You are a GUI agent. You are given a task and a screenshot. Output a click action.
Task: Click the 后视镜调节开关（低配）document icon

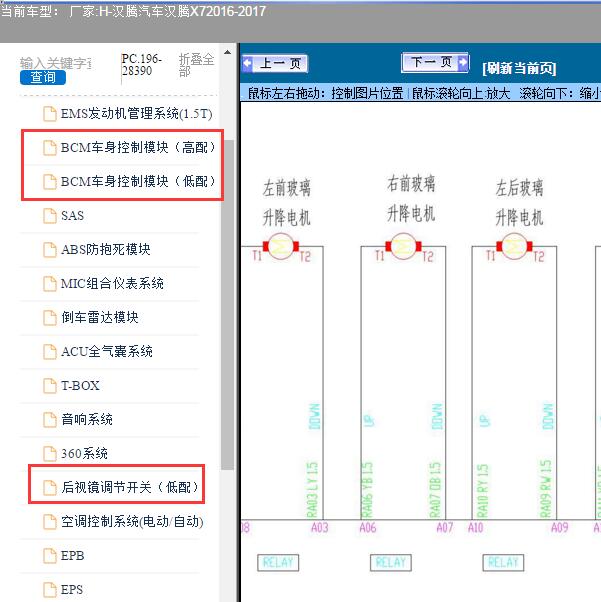50,488
